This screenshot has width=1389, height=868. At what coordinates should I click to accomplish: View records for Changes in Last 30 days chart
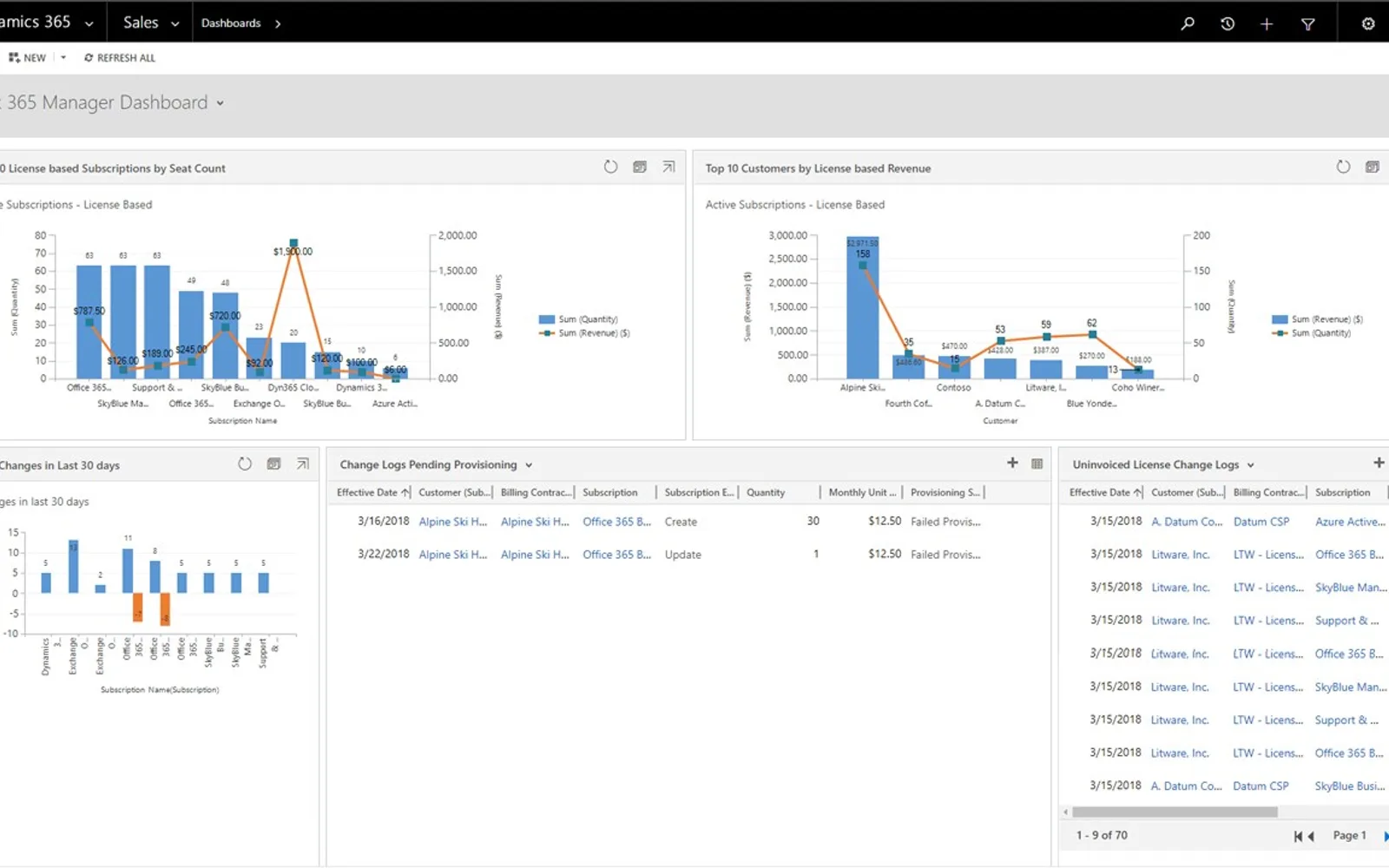click(274, 464)
